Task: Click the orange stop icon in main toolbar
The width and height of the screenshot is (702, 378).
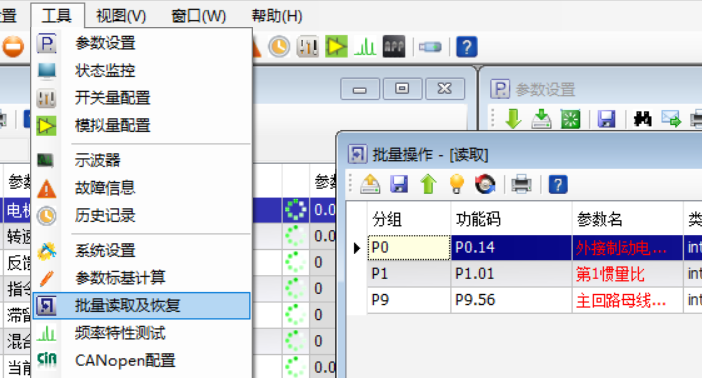Action: tap(13, 47)
